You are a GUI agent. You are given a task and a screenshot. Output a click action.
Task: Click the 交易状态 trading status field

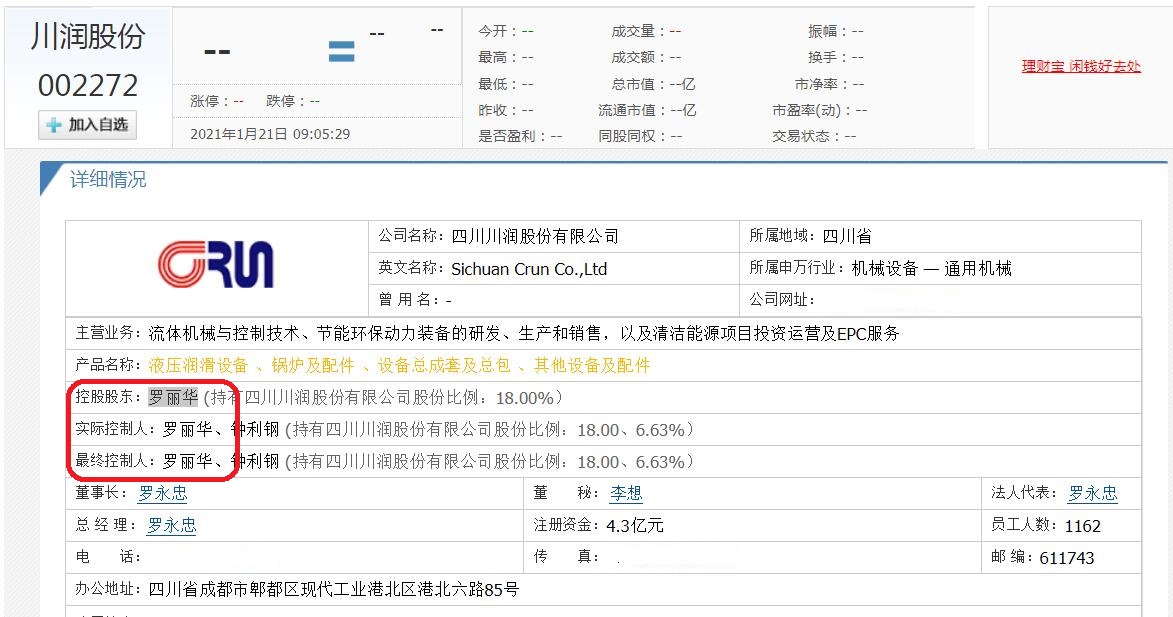(x=814, y=136)
